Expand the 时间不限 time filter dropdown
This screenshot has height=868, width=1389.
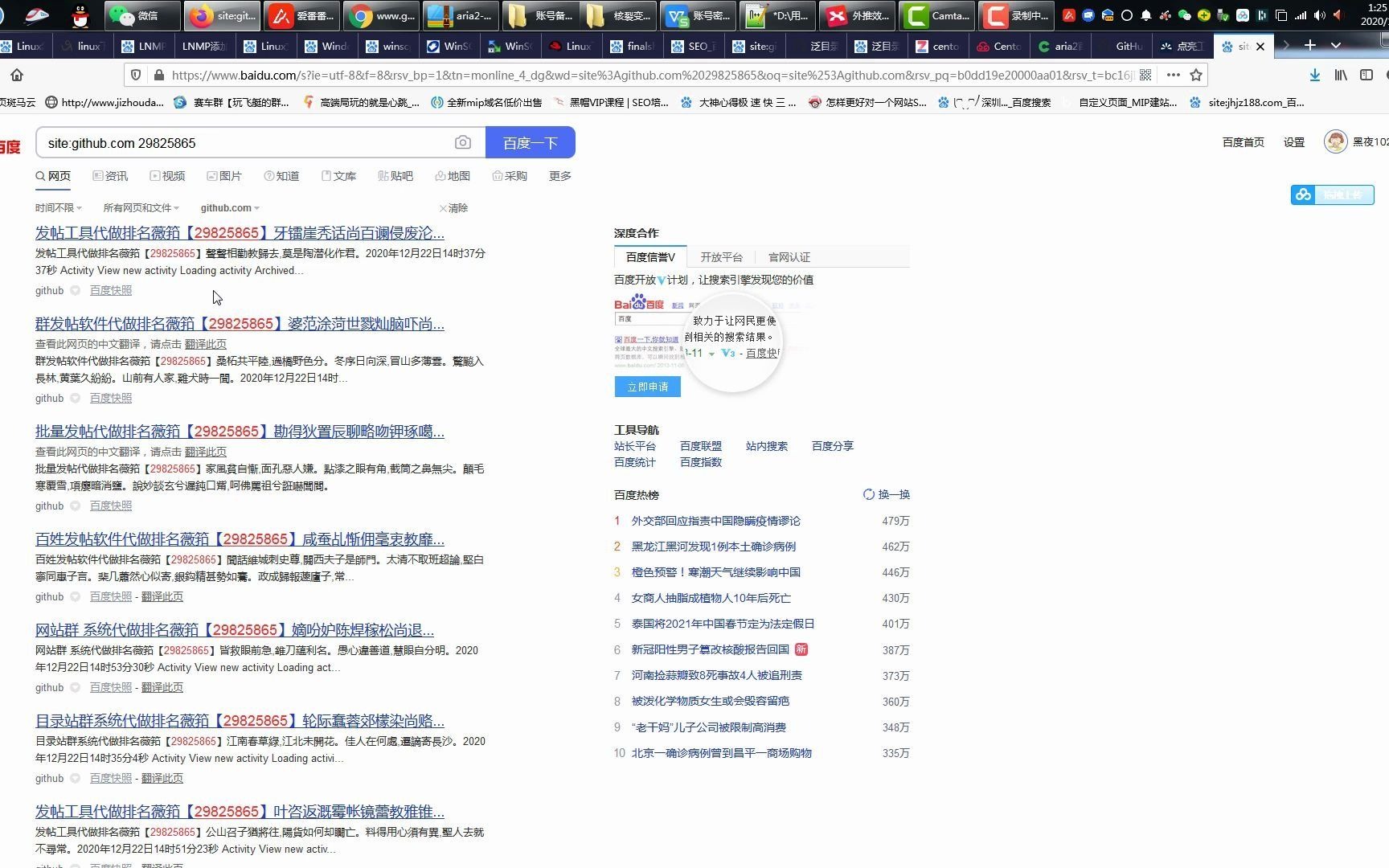(x=59, y=207)
